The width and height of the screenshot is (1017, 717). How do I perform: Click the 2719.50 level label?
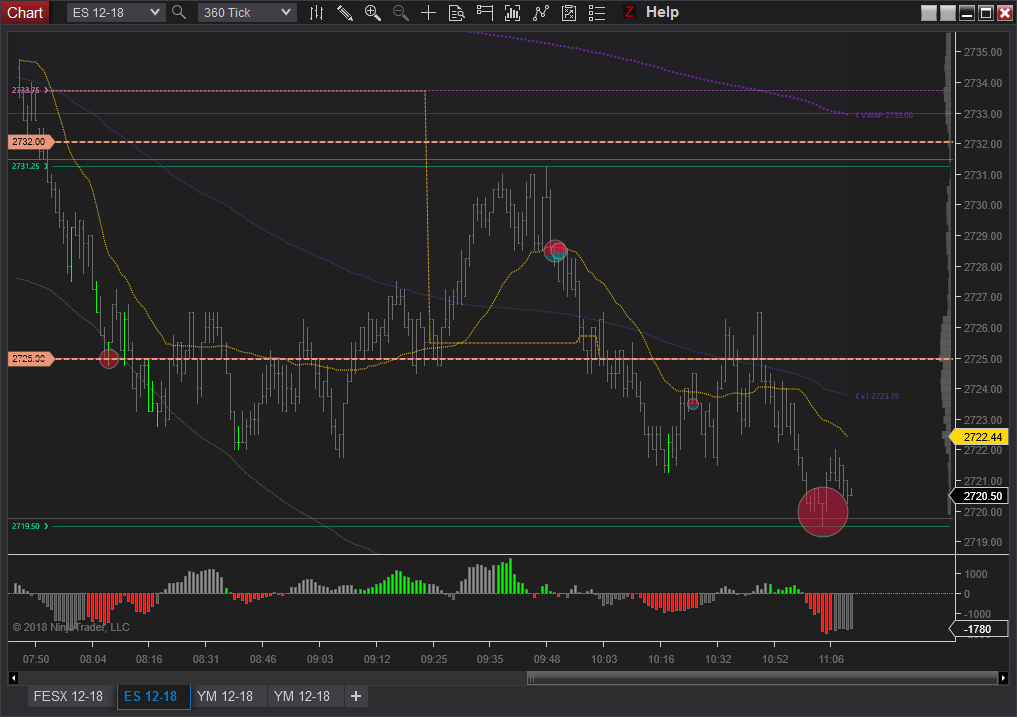30,526
